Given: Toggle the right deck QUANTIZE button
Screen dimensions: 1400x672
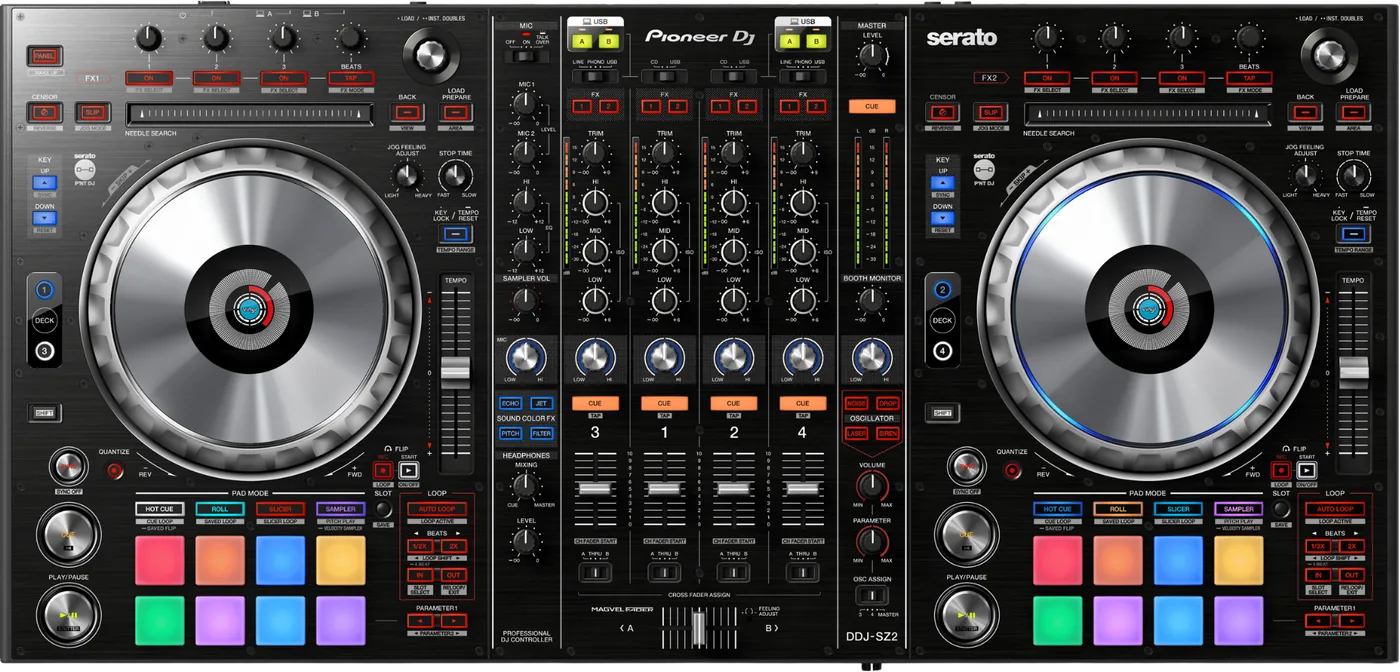Looking at the screenshot, I should (1014, 469).
